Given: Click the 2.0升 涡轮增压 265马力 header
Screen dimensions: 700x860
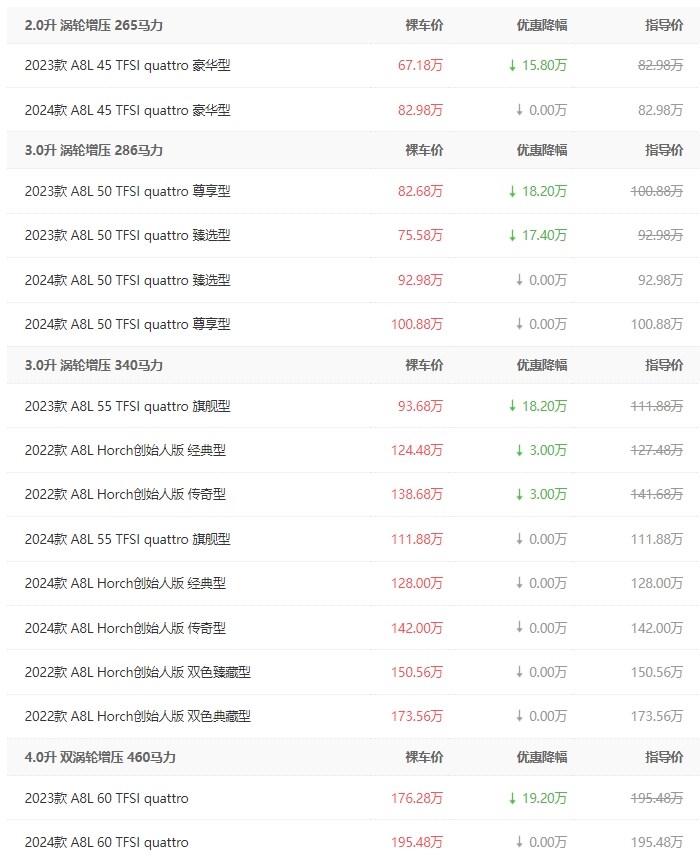Looking at the screenshot, I should [x=94, y=25].
